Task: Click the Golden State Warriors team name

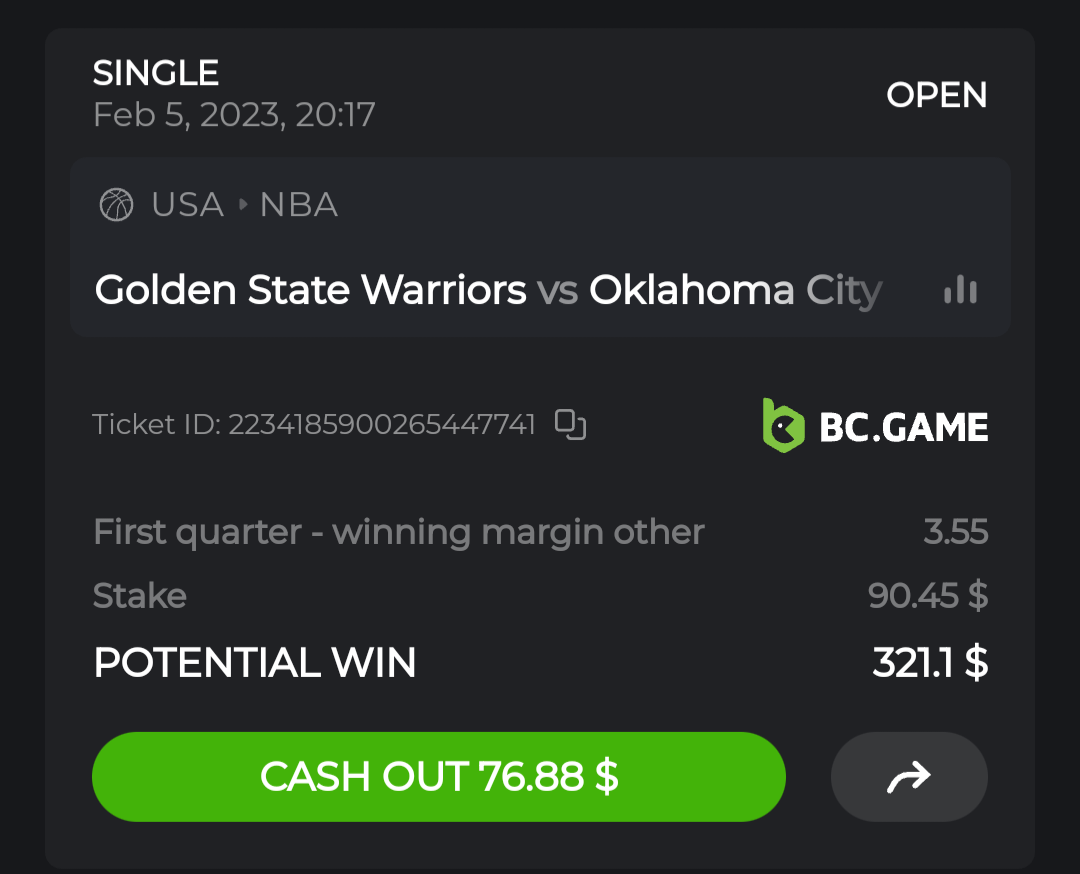Action: click(310, 290)
